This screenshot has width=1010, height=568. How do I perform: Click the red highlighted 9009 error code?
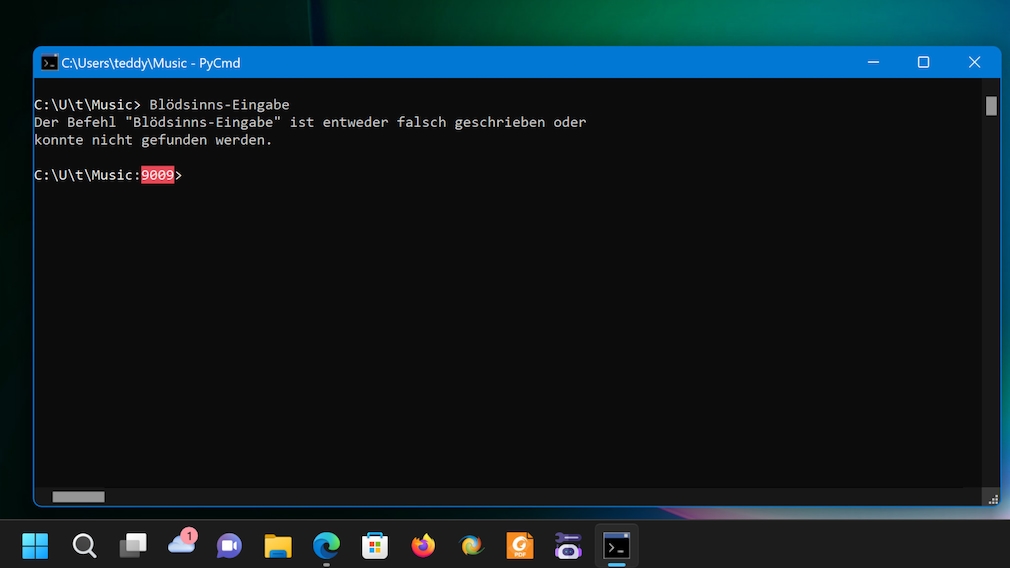[158, 175]
